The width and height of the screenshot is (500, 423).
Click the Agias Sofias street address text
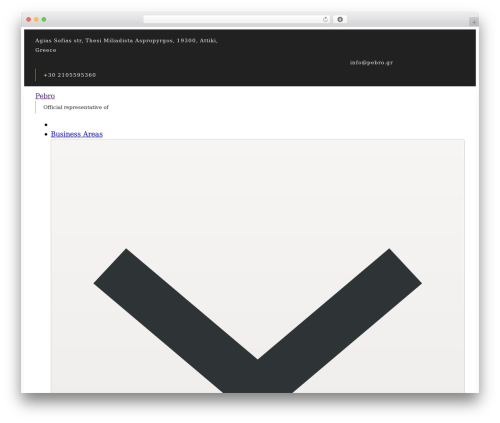126,45
